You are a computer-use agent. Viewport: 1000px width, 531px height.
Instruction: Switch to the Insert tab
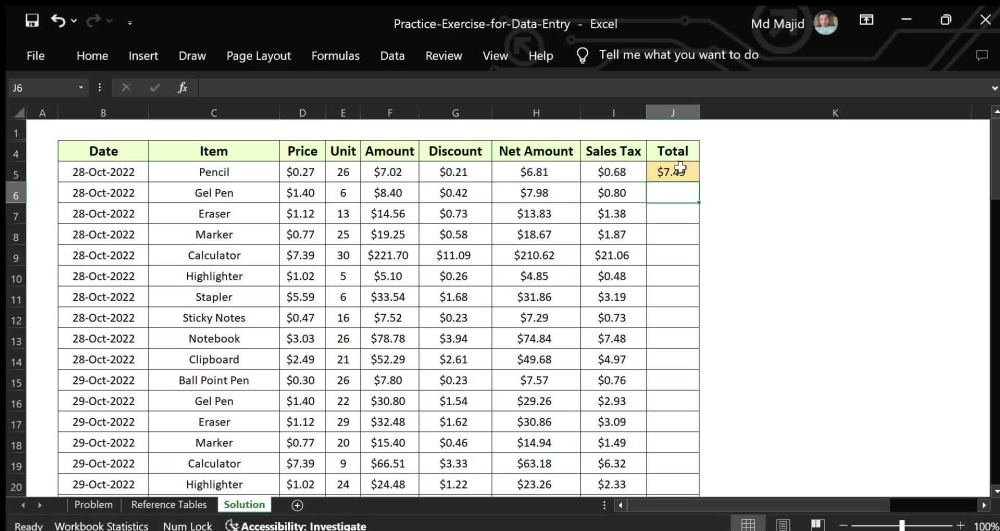[x=143, y=56]
